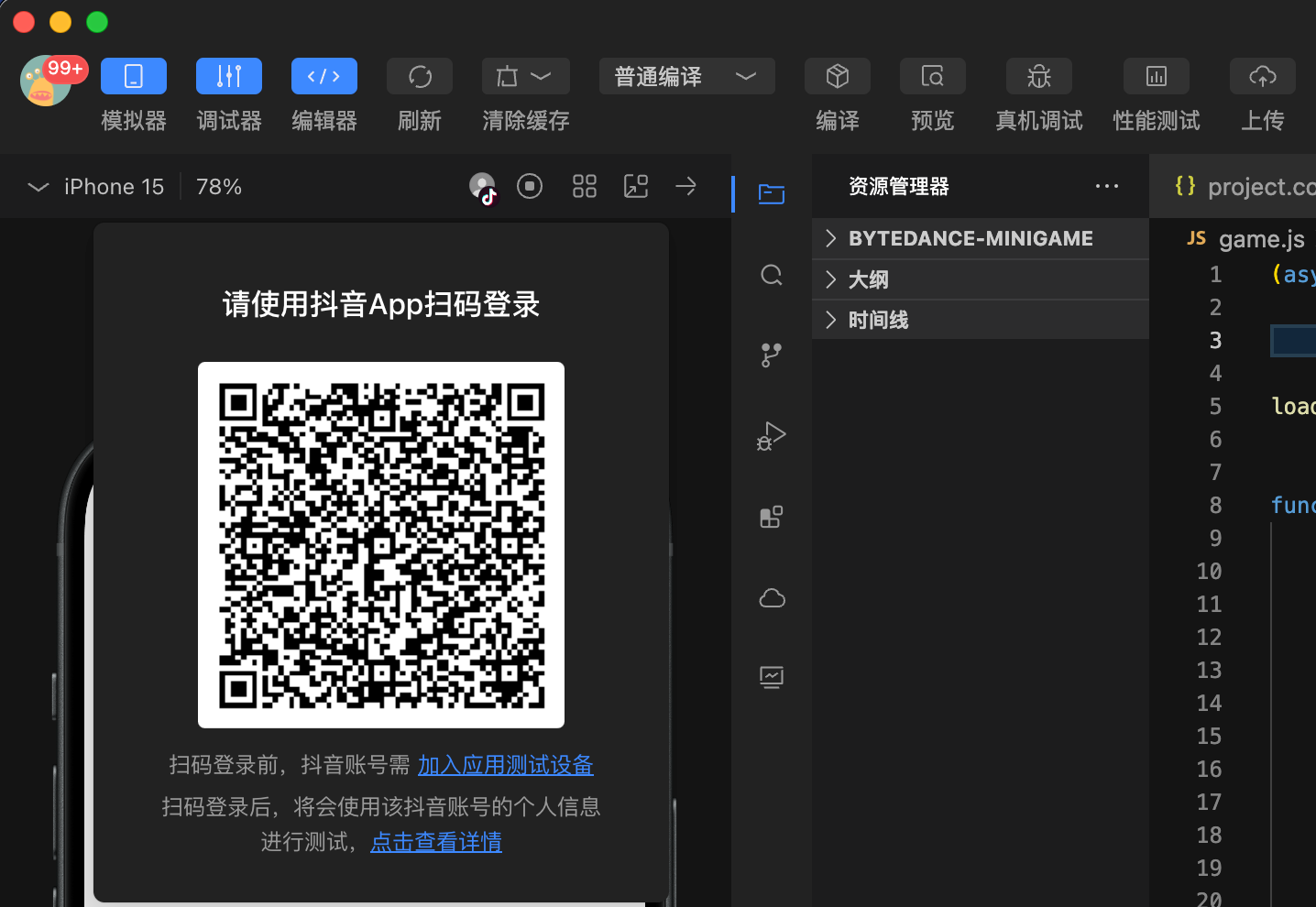Open the iPhone 15 device dropdown
The width and height of the screenshot is (1316, 907).
[95, 187]
